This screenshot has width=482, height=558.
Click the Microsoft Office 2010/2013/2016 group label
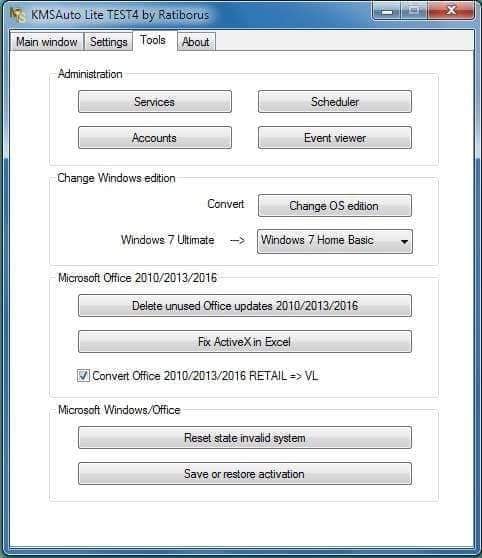pos(137,278)
